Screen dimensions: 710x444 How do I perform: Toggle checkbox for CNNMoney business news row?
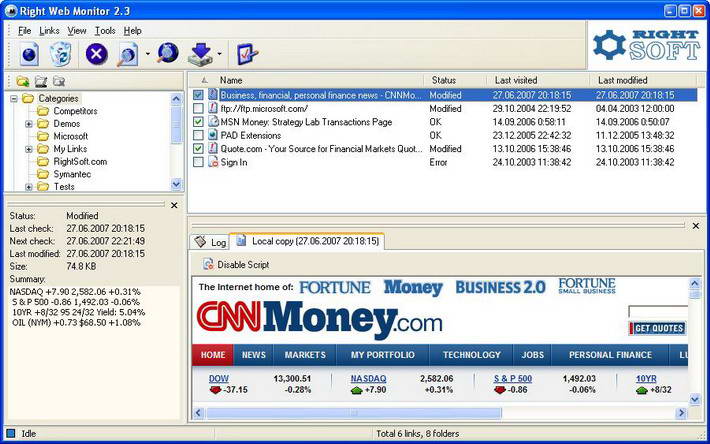(x=198, y=95)
